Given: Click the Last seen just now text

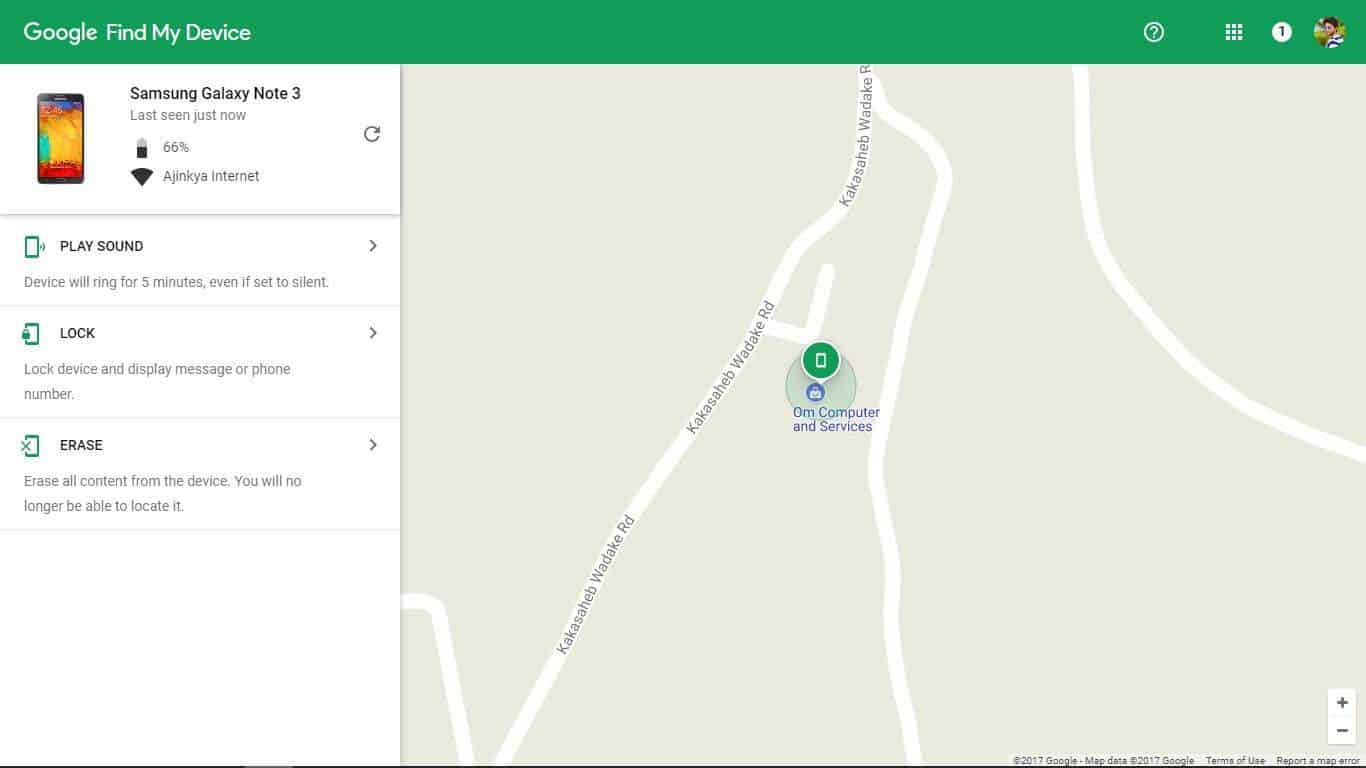Looking at the screenshot, I should tap(188, 115).
